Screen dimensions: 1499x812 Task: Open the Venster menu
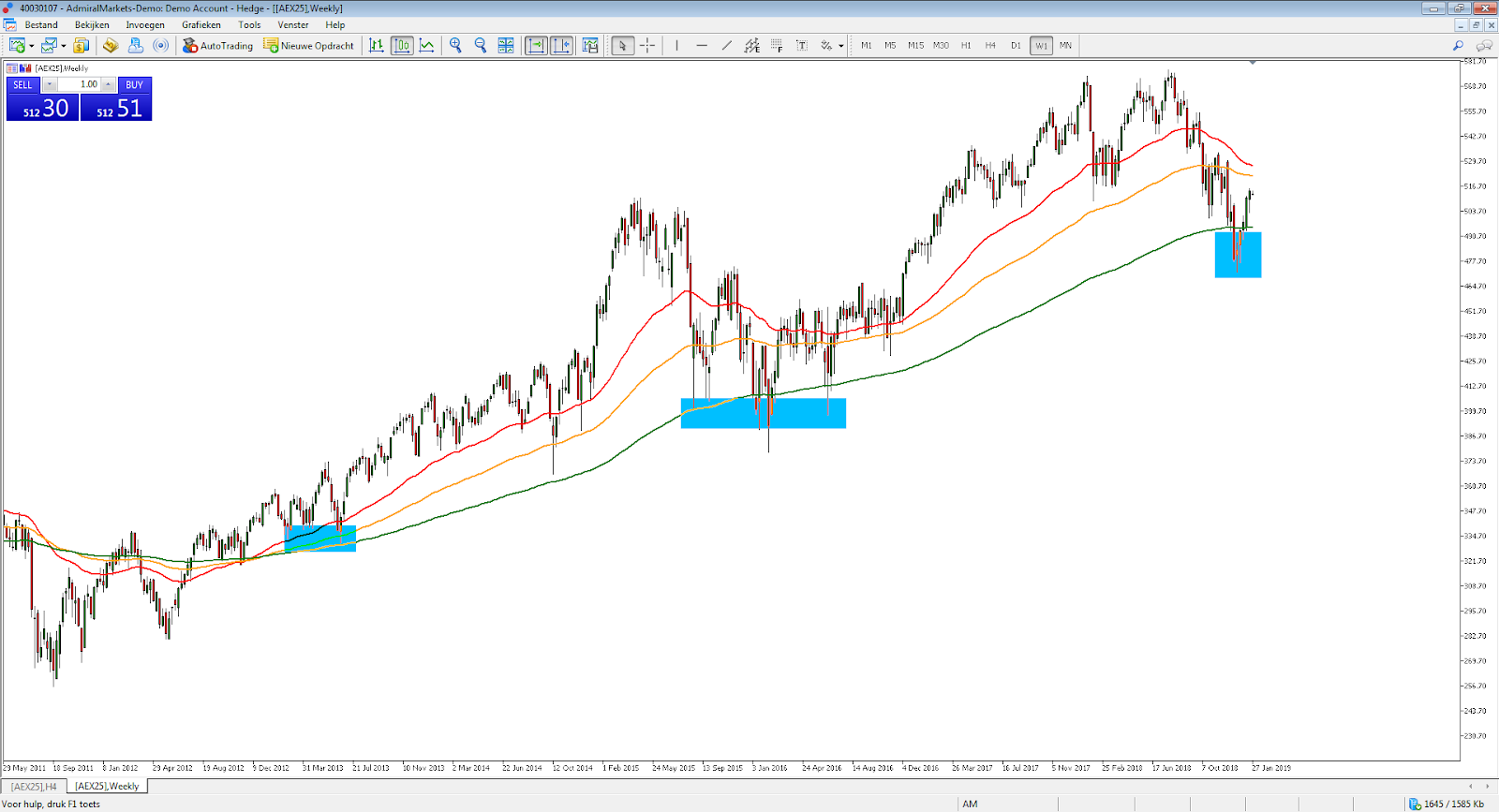(x=293, y=25)
